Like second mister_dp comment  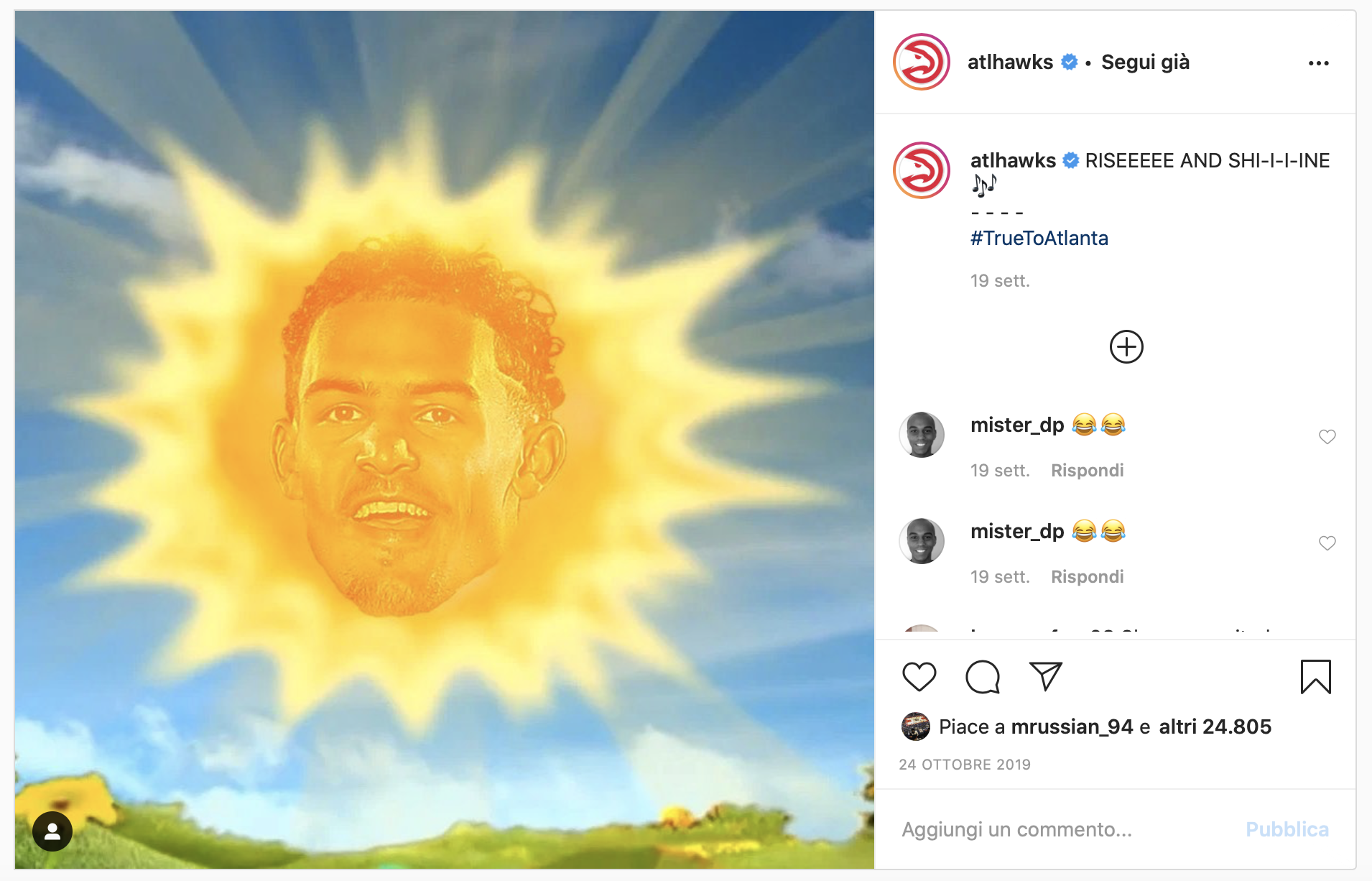pos(1327,543)
